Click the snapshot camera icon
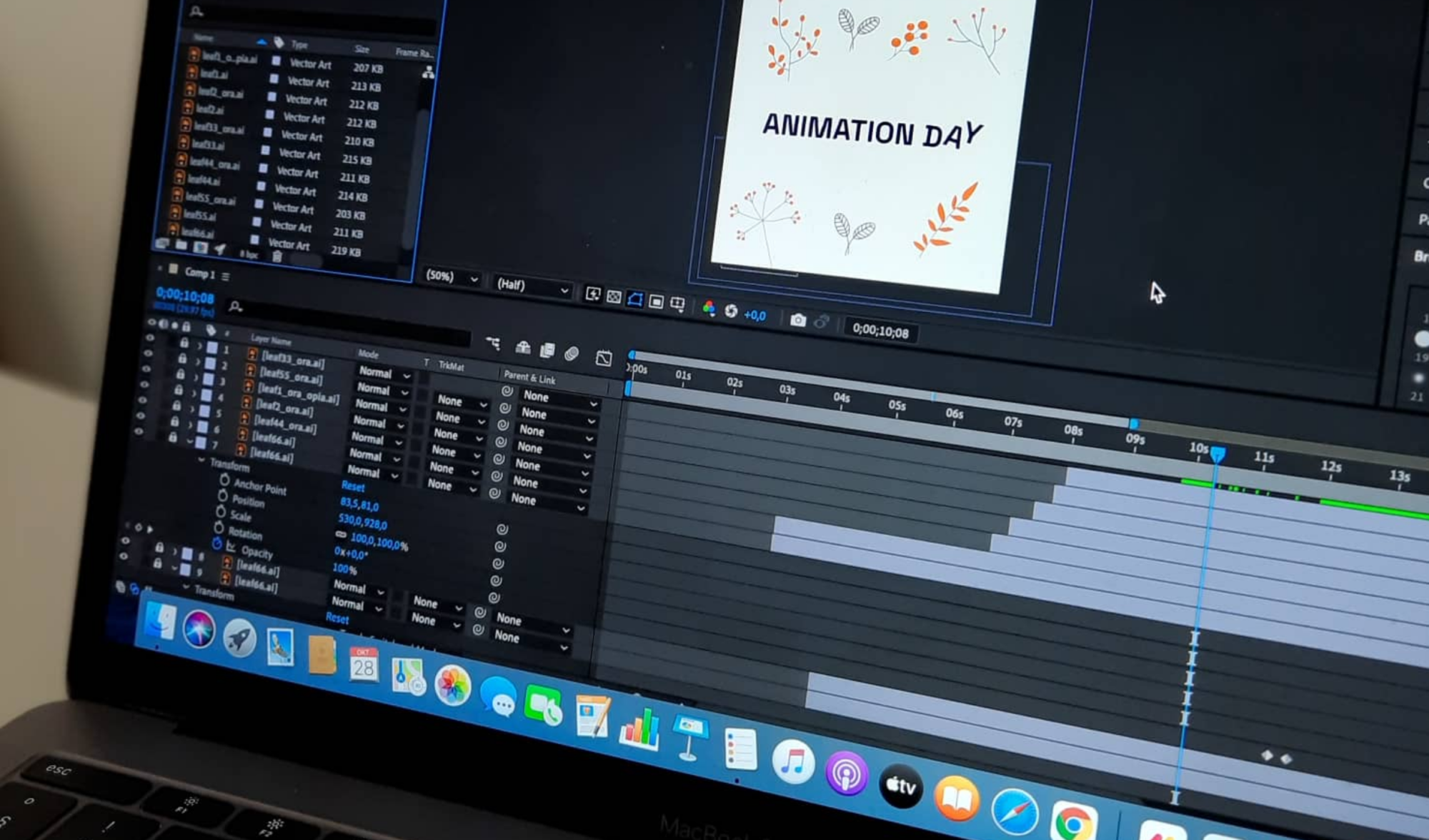Screen dimensions: 1429x840 [798, 320]
